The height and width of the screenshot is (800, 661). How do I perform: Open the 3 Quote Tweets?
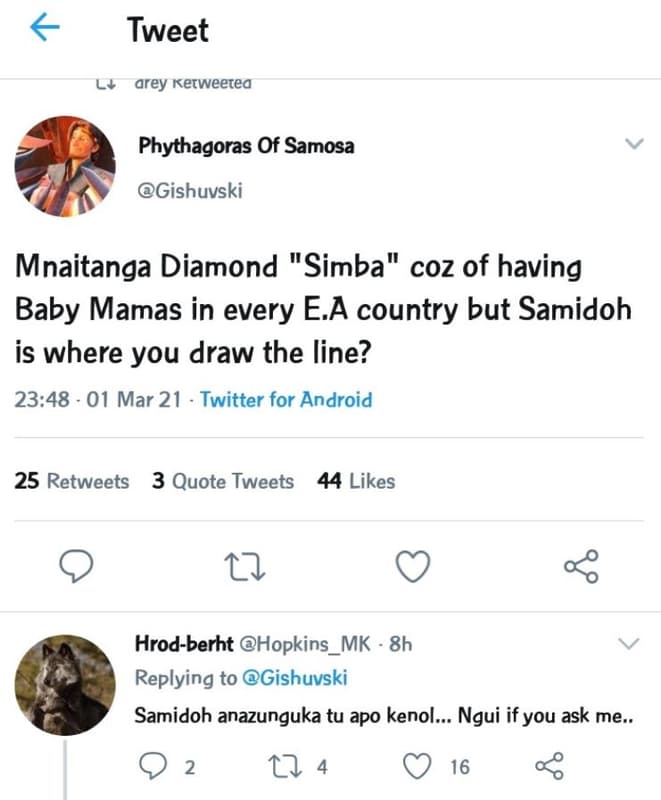tap(222, 481)
